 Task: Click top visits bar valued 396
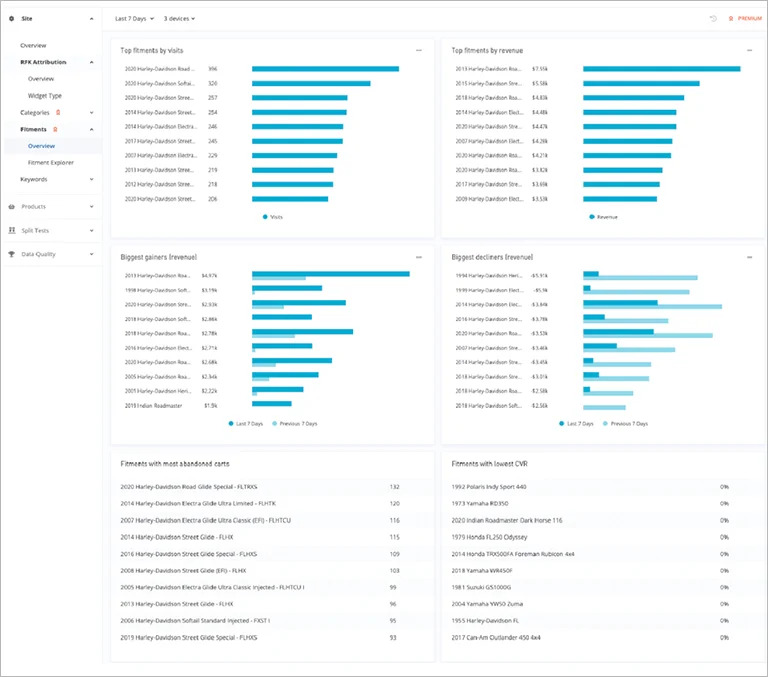click(x=325, y=69)
